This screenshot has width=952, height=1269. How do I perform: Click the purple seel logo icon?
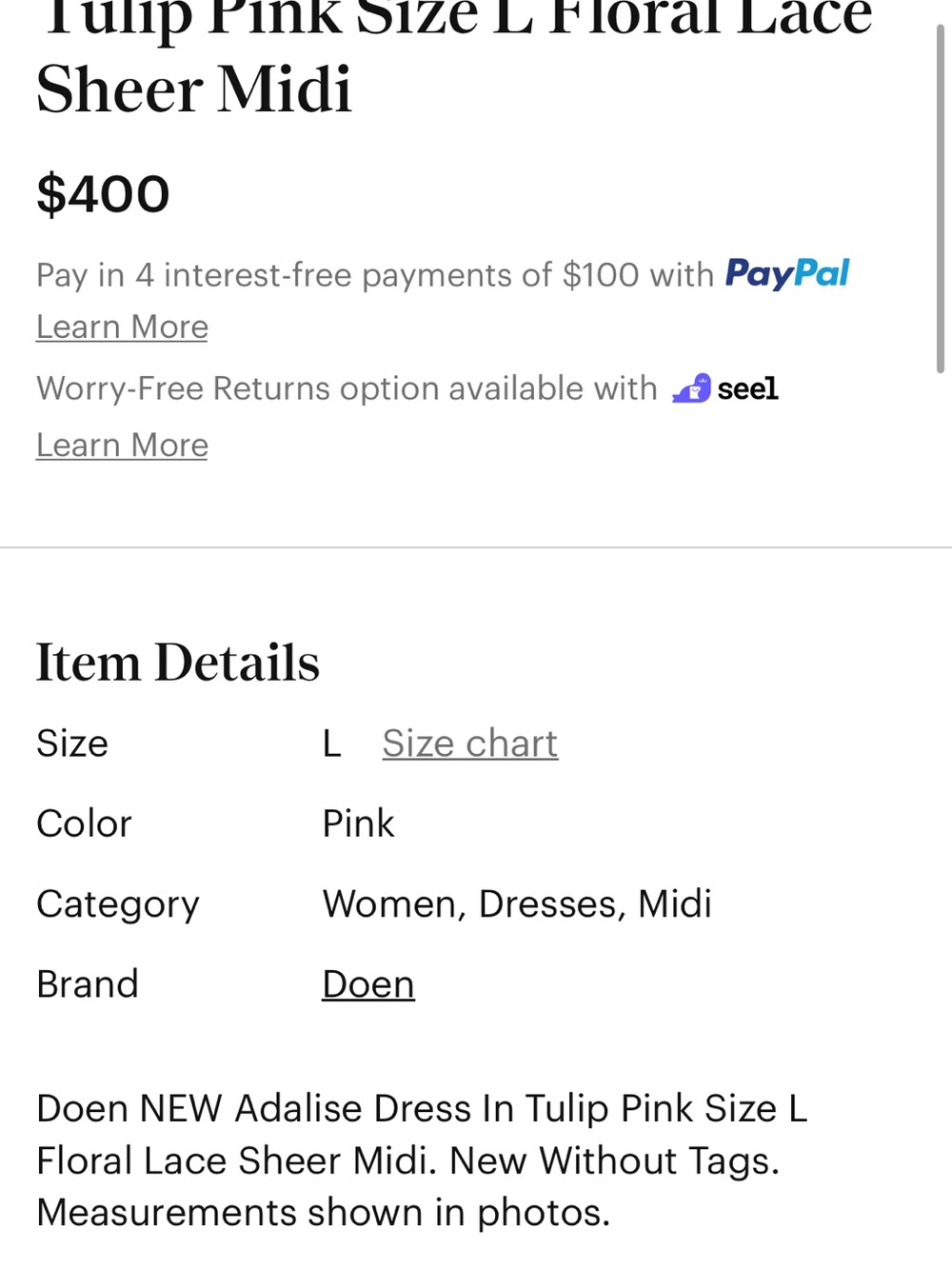click(691, 388)
